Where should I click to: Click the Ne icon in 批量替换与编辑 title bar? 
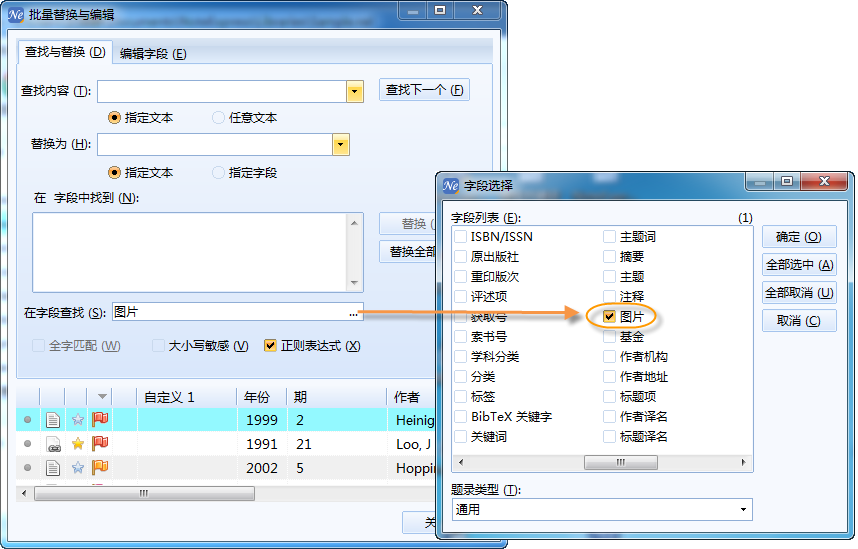point(16,15)
